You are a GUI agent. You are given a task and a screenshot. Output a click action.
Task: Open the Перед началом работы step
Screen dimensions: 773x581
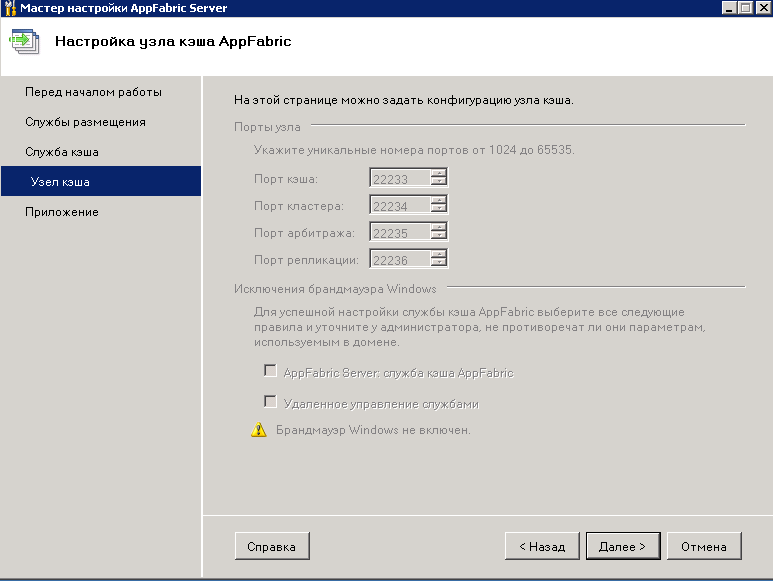(93, 92)
